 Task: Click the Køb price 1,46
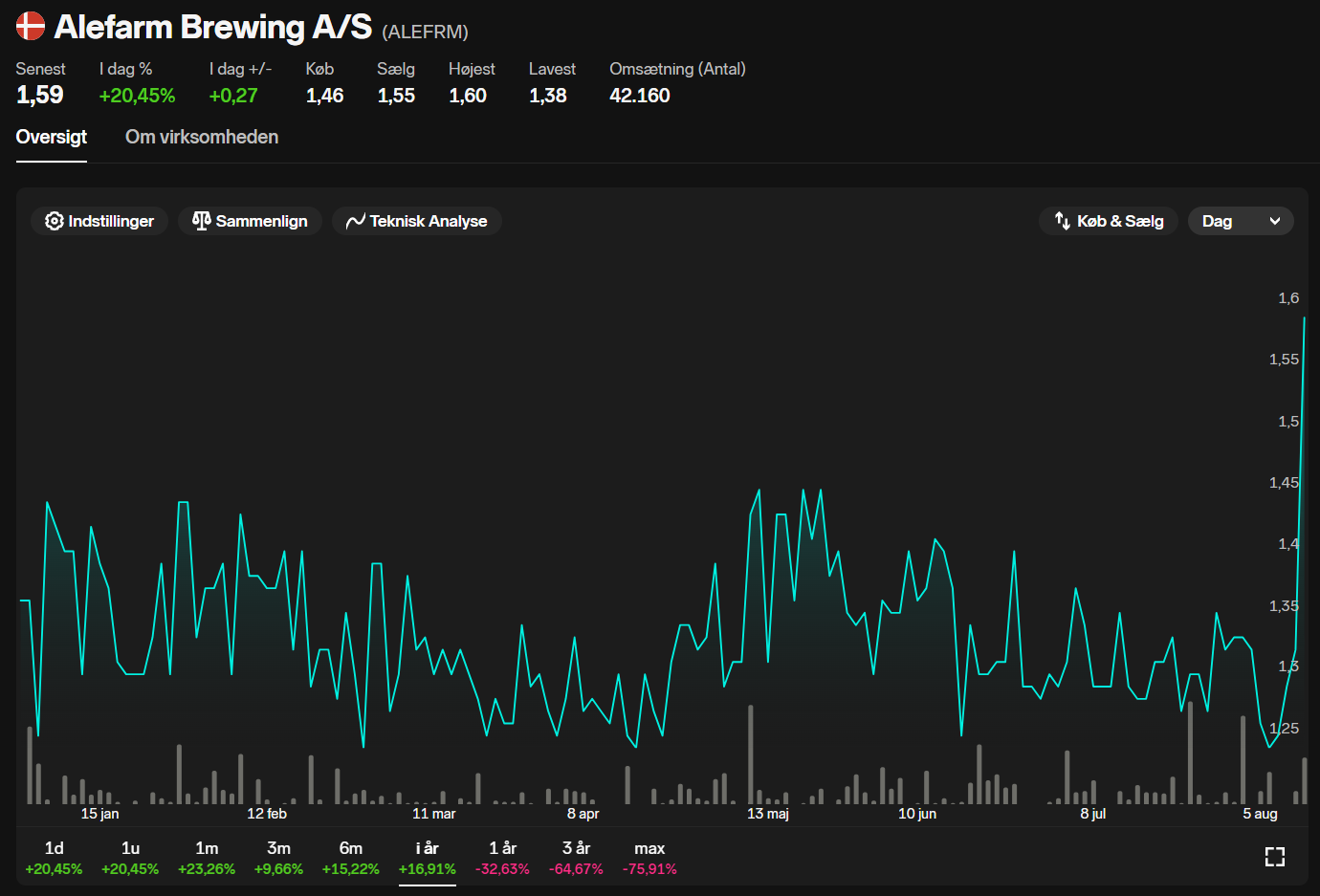point(325,96)
